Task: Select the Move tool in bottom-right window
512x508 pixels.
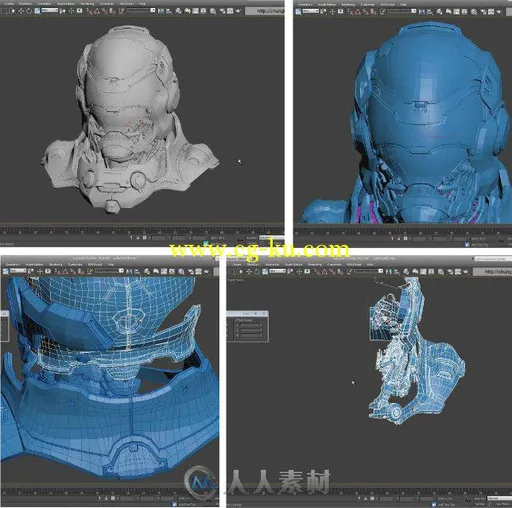Action: [x=249, y=271]
